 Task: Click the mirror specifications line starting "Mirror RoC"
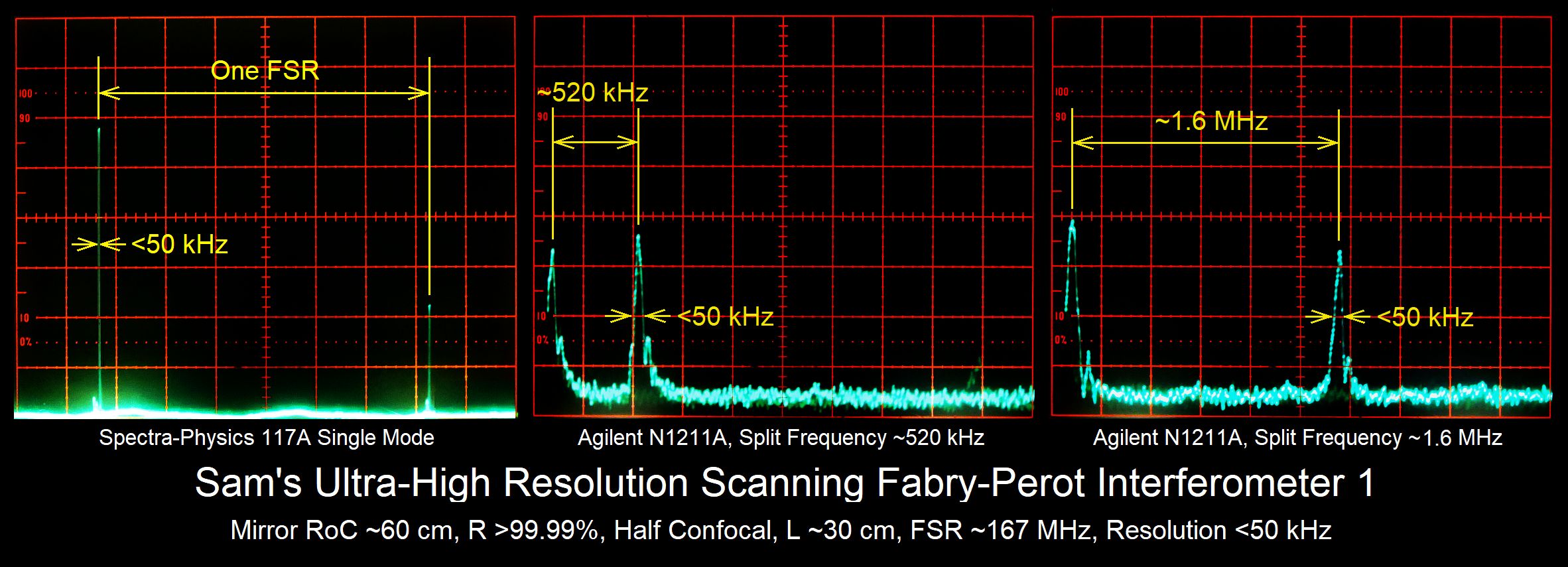(x=781, y=531)
